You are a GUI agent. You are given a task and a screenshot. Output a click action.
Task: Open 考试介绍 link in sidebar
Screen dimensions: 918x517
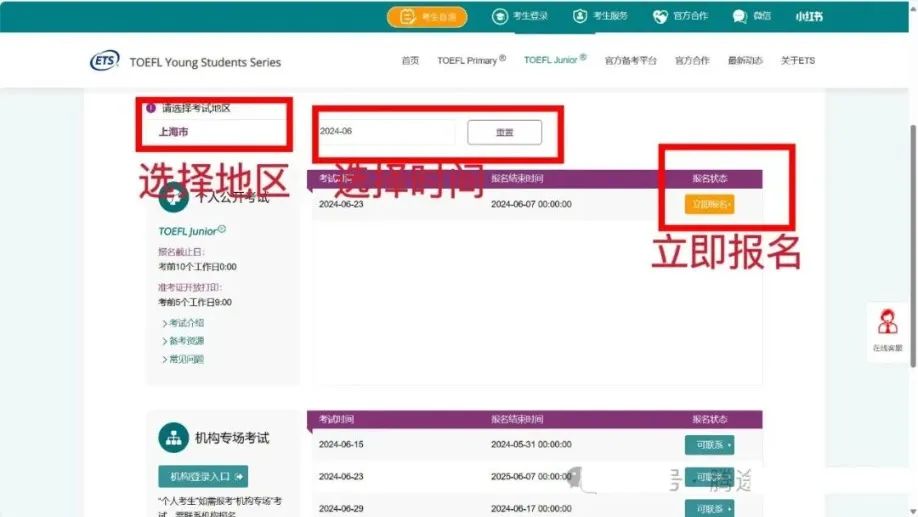(x=186, y=323)
